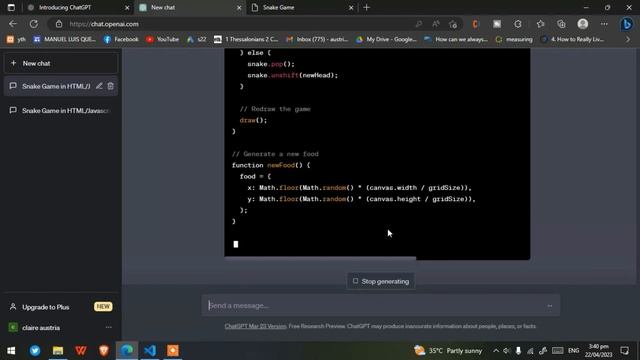The image size is (640, 360).
Task: Click the code block horizontal scrollbar
Action: point(320,258)
